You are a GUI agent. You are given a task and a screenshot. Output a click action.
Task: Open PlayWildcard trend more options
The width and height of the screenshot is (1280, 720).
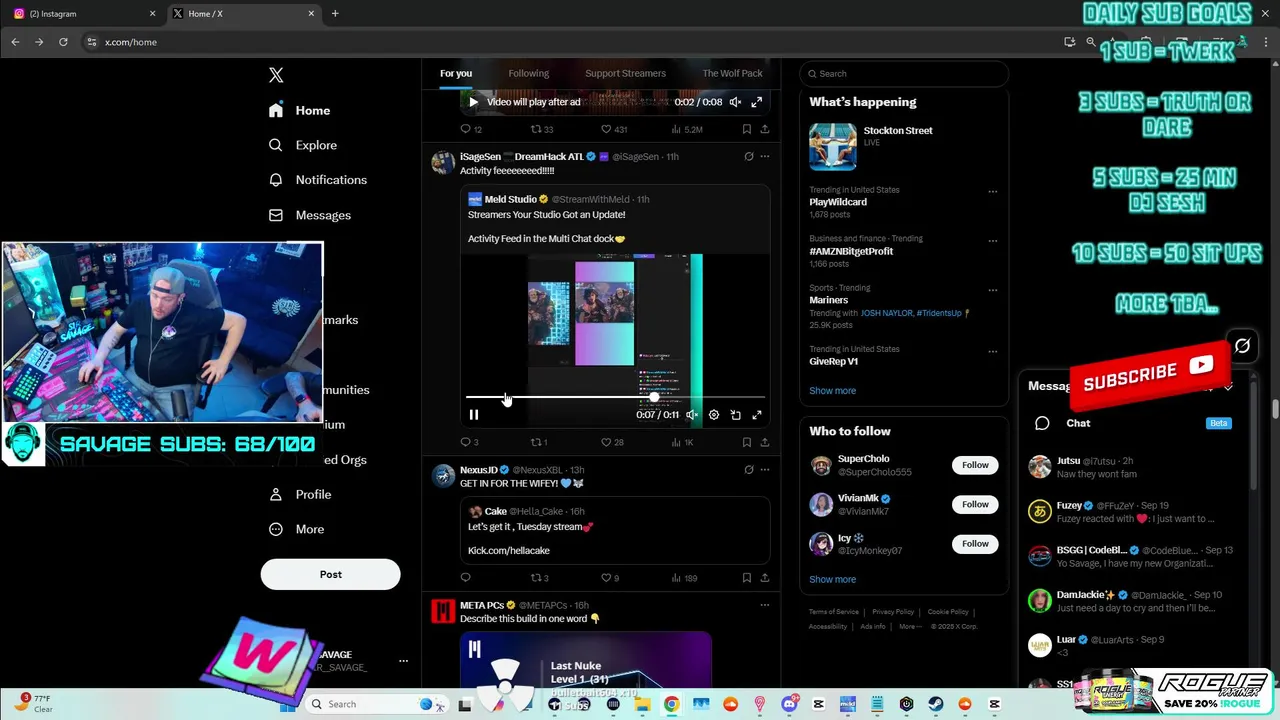pyautogui.click(x=992, y=192)
